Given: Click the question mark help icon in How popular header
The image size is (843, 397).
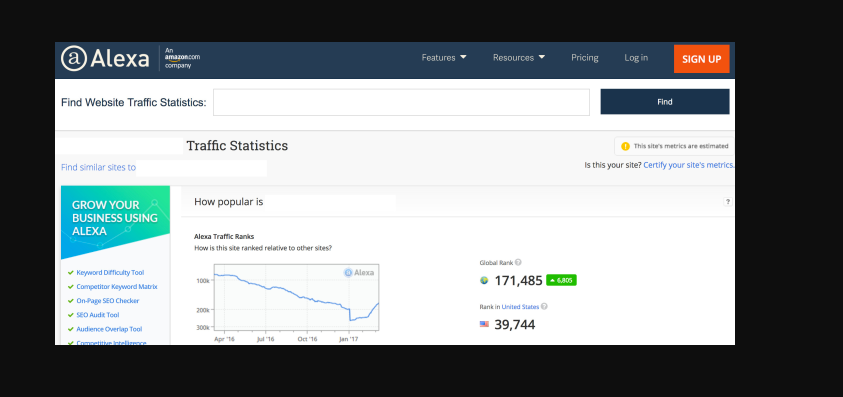Looking at the screenshot, I should click(x=728, y=202).
